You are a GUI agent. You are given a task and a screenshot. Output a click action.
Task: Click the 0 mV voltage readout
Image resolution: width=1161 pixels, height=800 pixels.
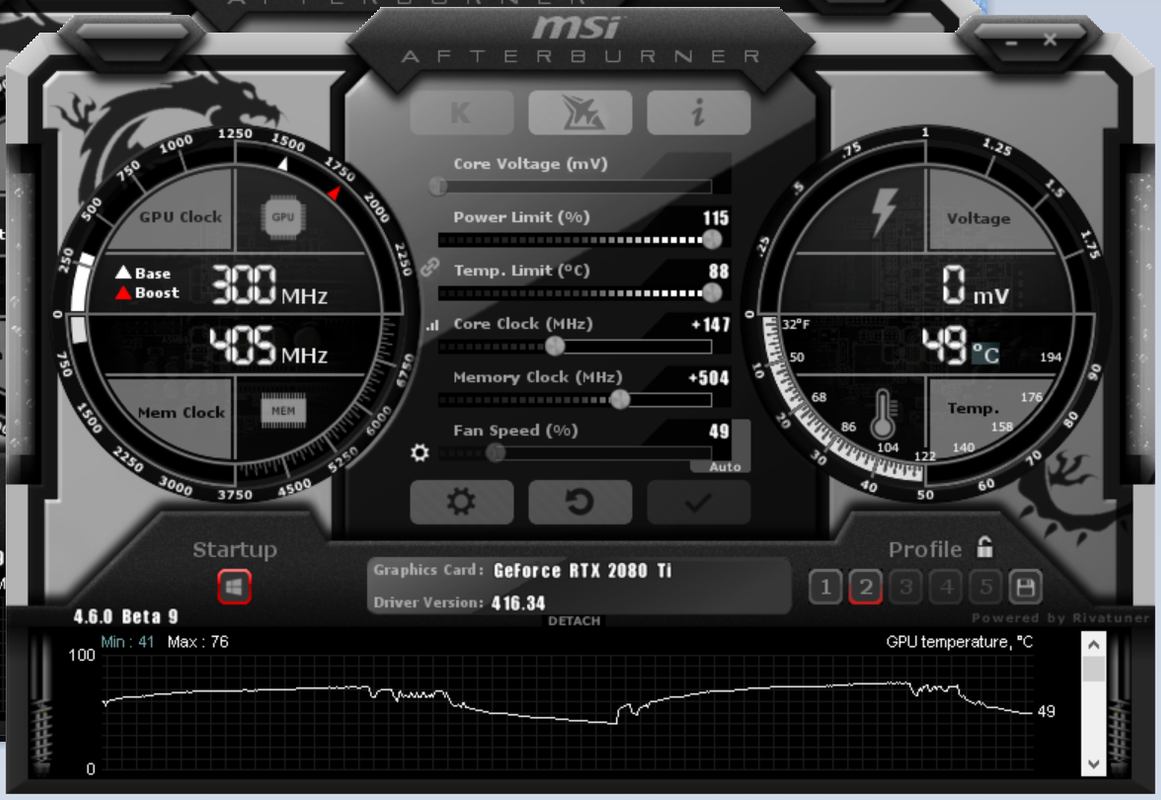coord(976,286)
